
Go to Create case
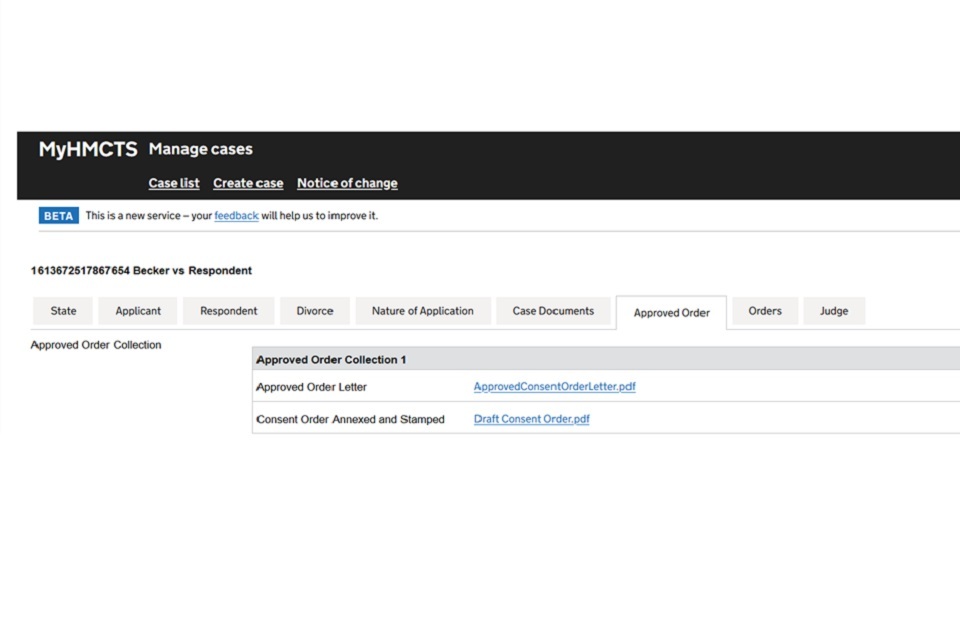pos(248,183)
